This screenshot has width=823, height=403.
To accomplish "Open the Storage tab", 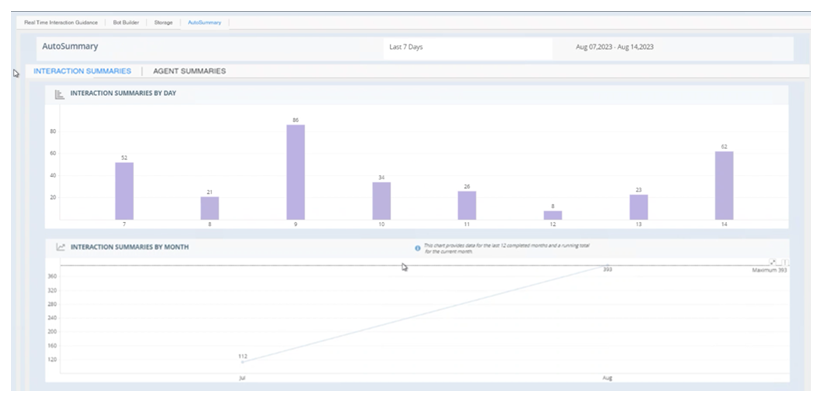I will 163,23.
